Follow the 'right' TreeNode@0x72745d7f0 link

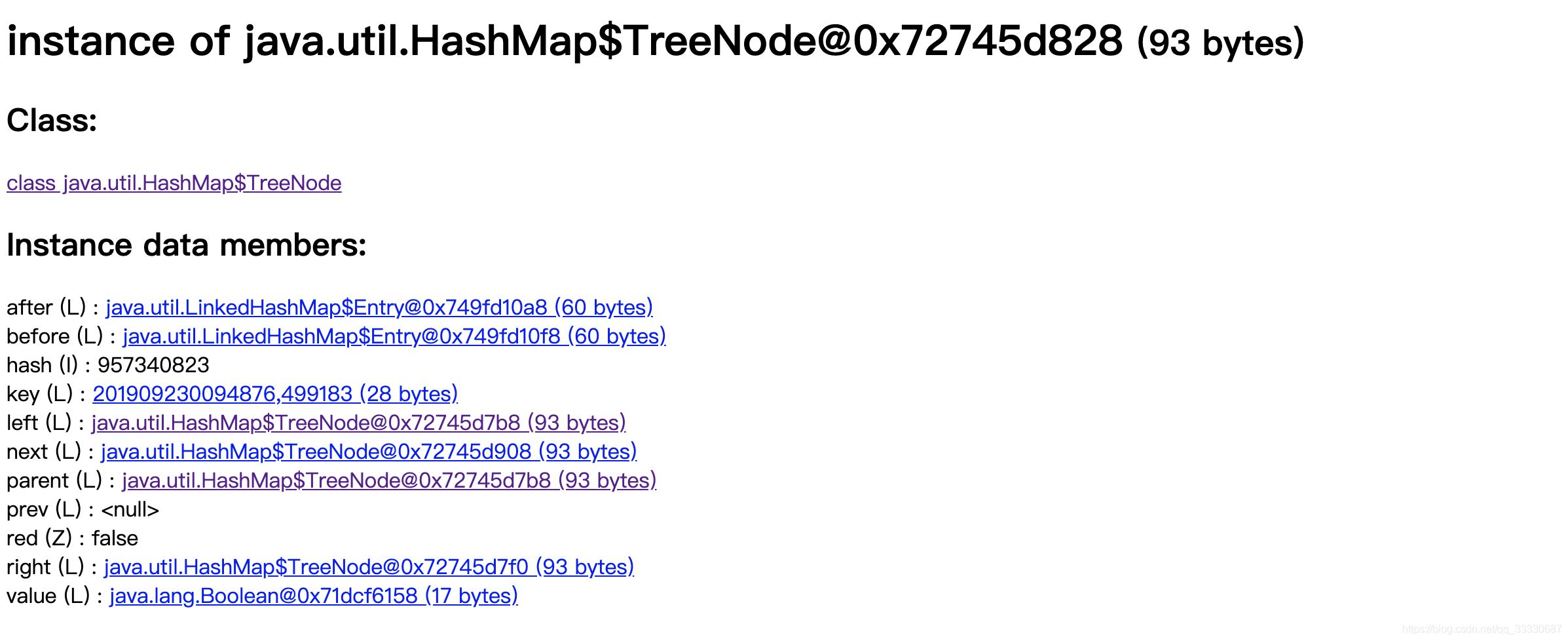368,567
